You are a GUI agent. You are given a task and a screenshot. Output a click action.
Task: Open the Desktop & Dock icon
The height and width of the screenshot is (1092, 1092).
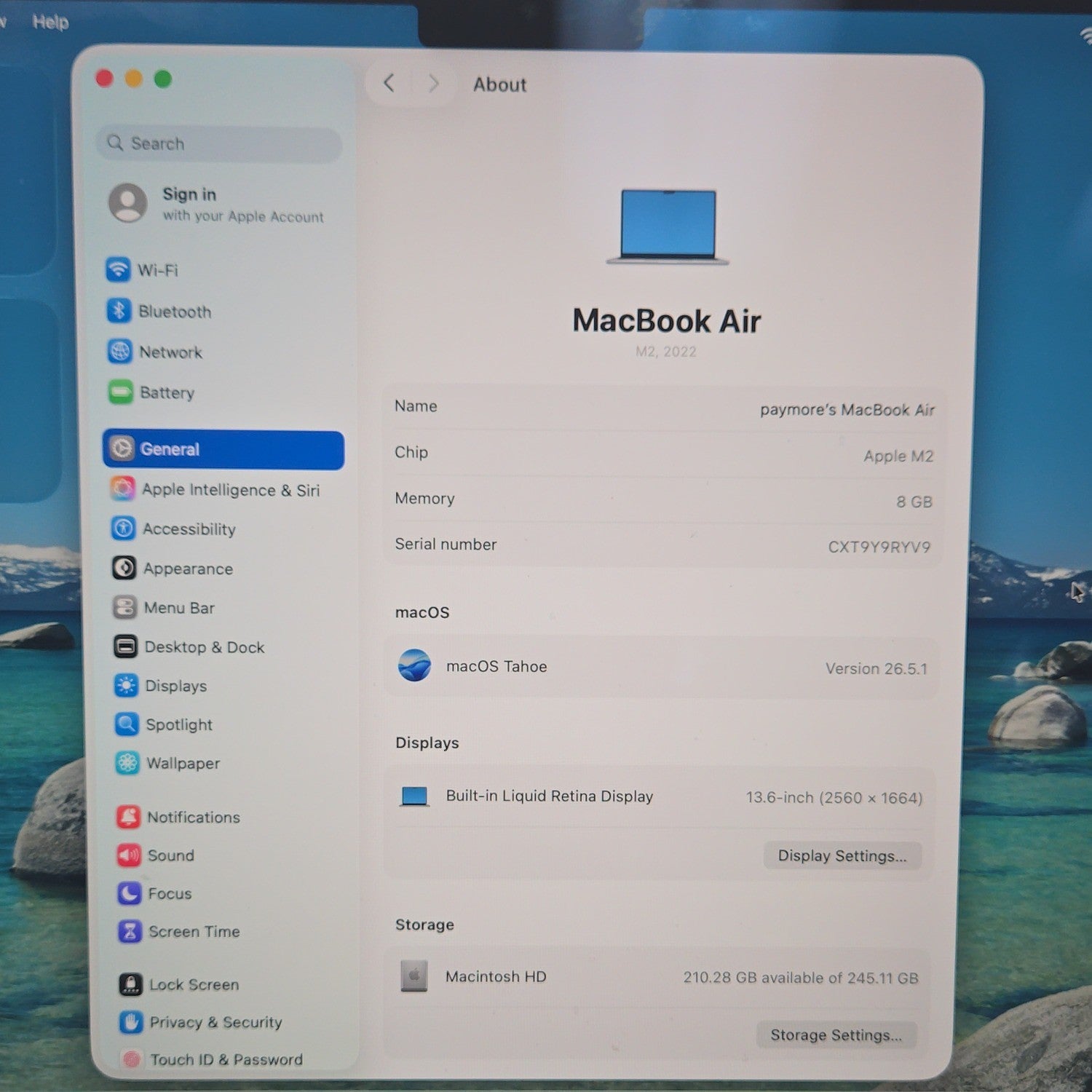[125, 646]
